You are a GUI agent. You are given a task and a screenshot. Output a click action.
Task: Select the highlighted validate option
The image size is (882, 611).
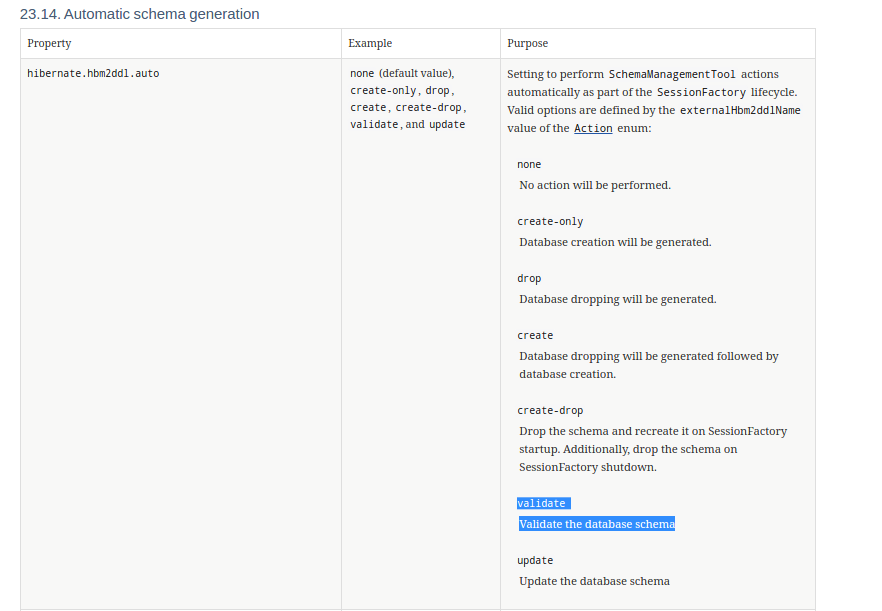tap(541, 503)
